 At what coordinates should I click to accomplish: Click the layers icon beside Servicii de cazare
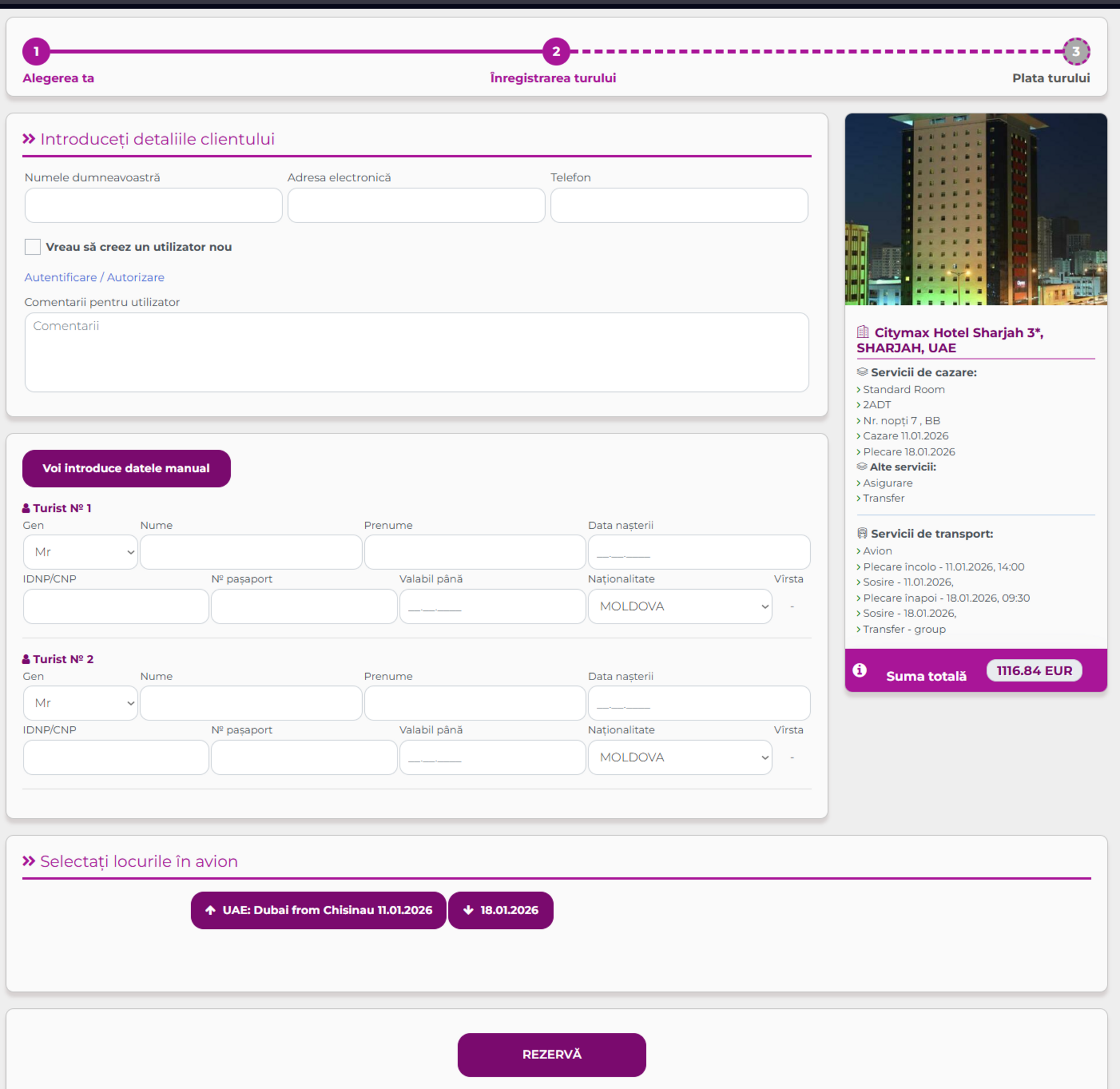(x=862, y=372)
